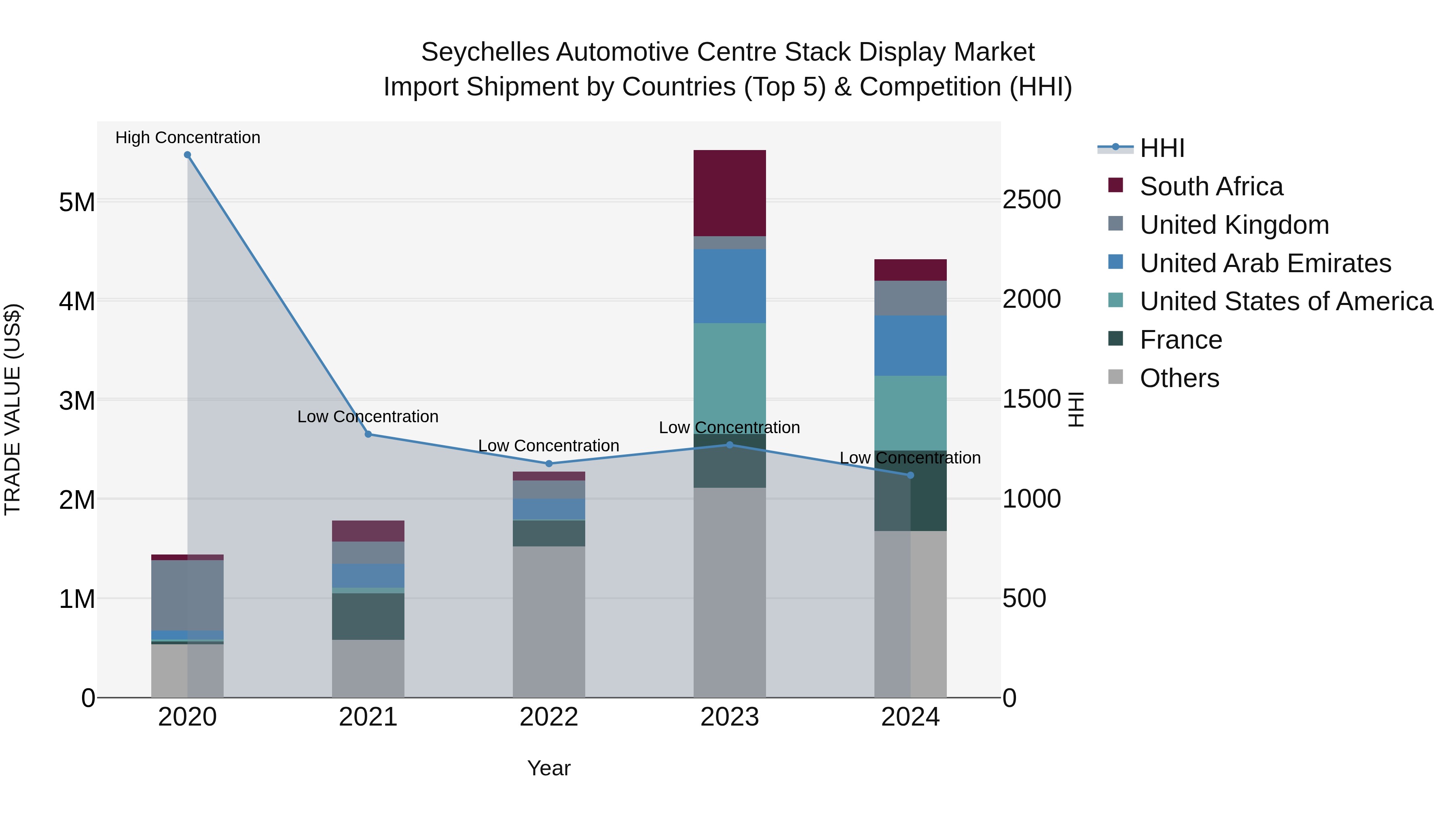Viewport: 1456px width, 819px height.
Task: Click South Africa segment of 2021 bar
Action: (x=368, y=531)
